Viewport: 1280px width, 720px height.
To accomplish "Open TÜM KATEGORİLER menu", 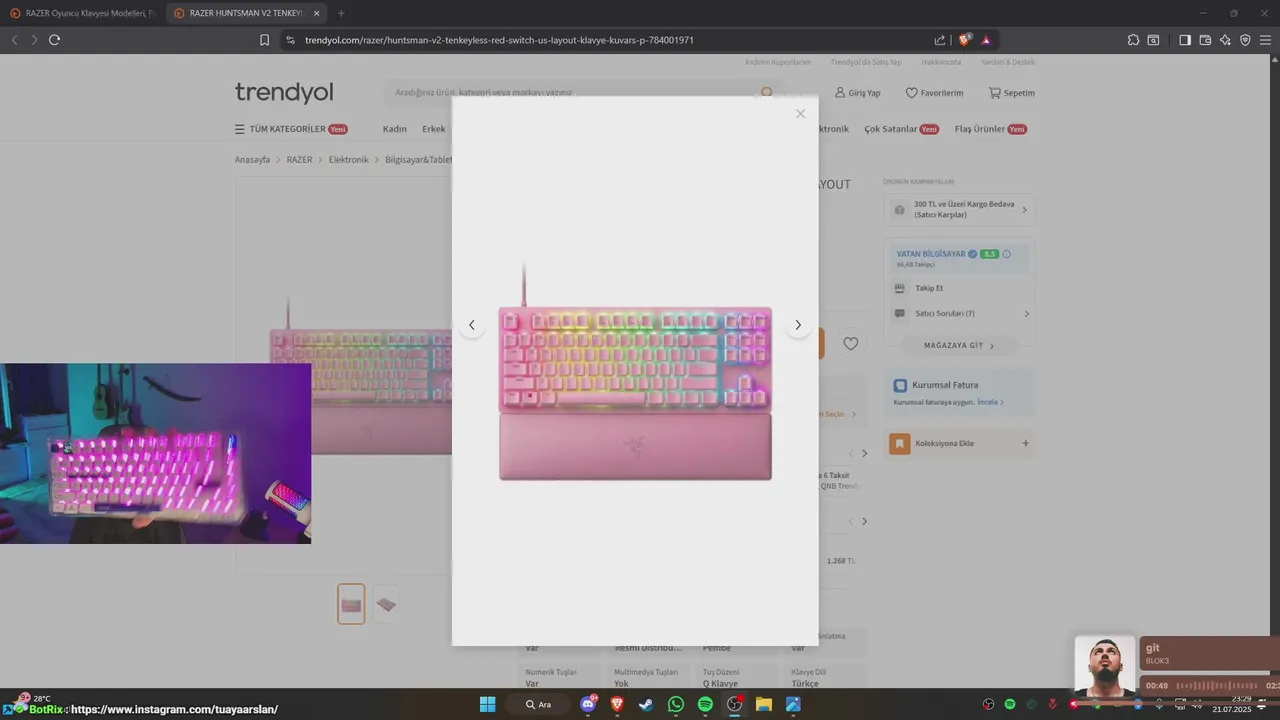I will point(291,129).
